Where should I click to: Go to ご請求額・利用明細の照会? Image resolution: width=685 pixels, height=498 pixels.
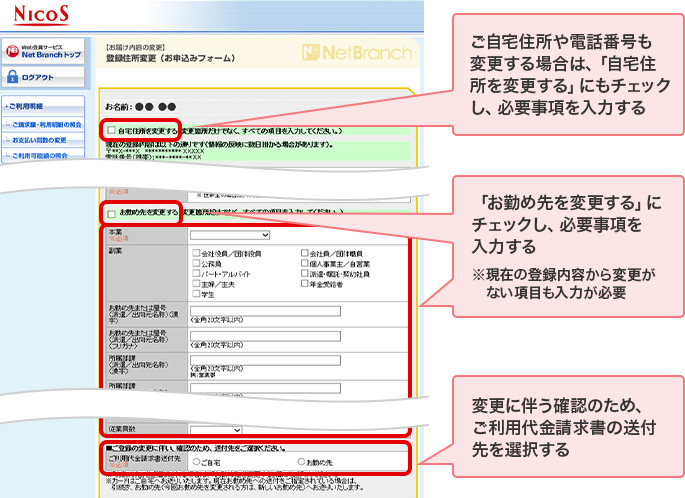pos(48,123)
